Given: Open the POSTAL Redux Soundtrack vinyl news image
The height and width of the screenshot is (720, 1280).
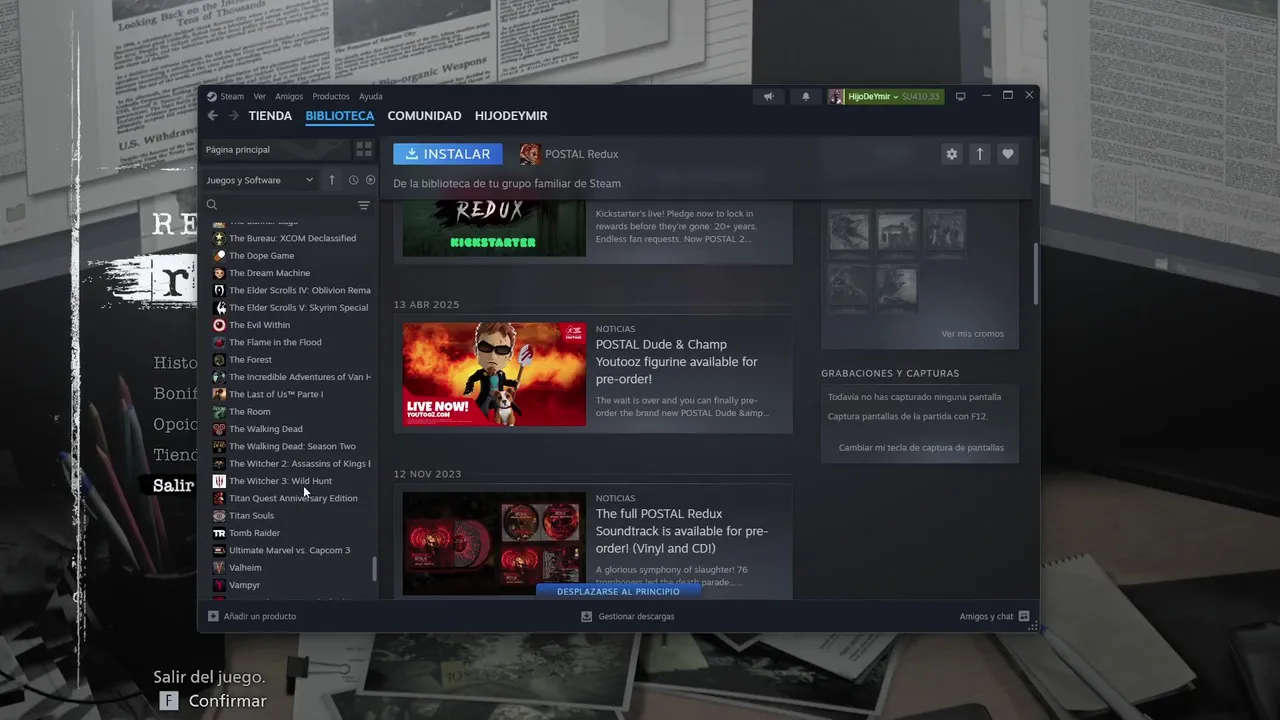Looking at the screenshot, I should [x=494, y=544].
